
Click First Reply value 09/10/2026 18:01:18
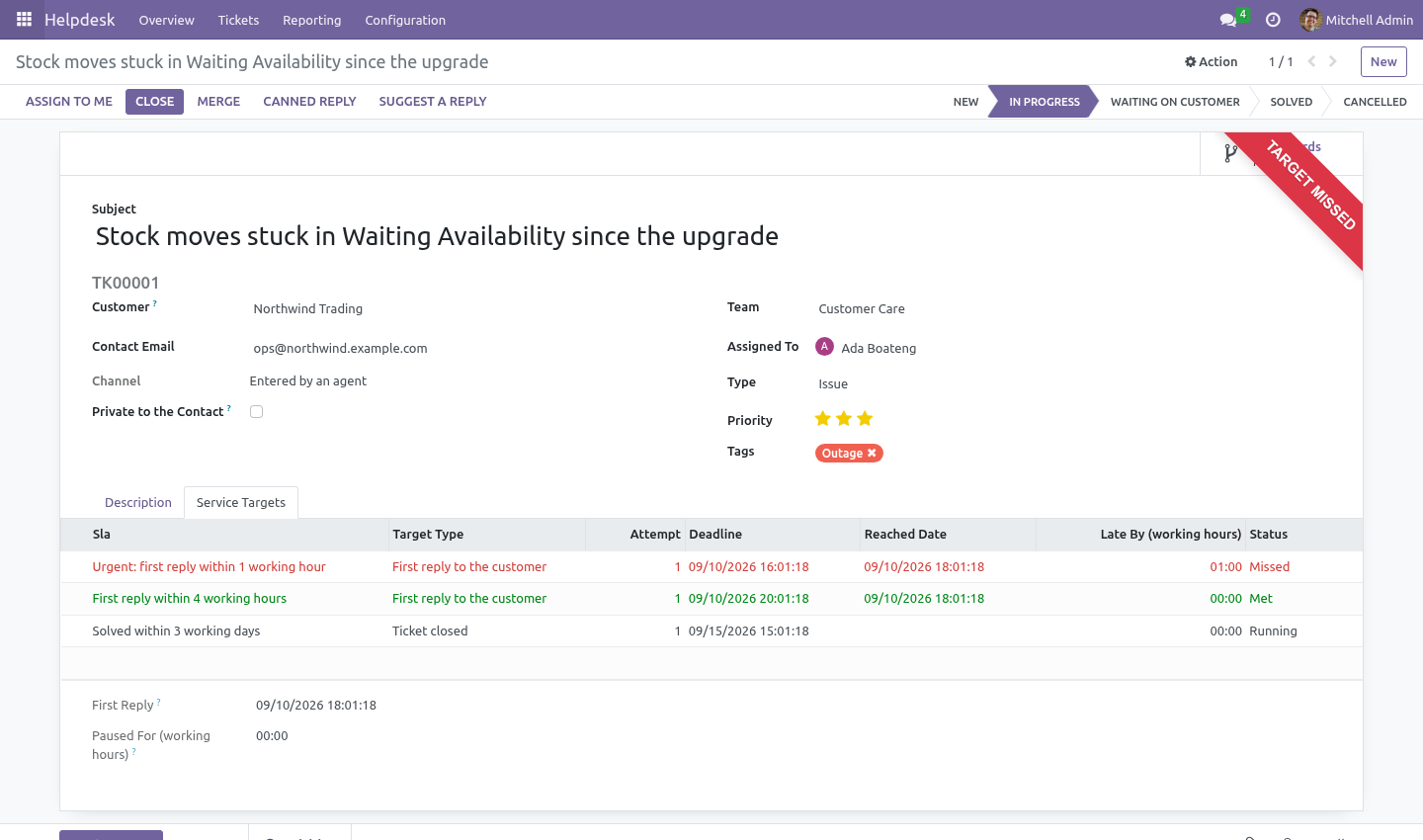[316, 706]
